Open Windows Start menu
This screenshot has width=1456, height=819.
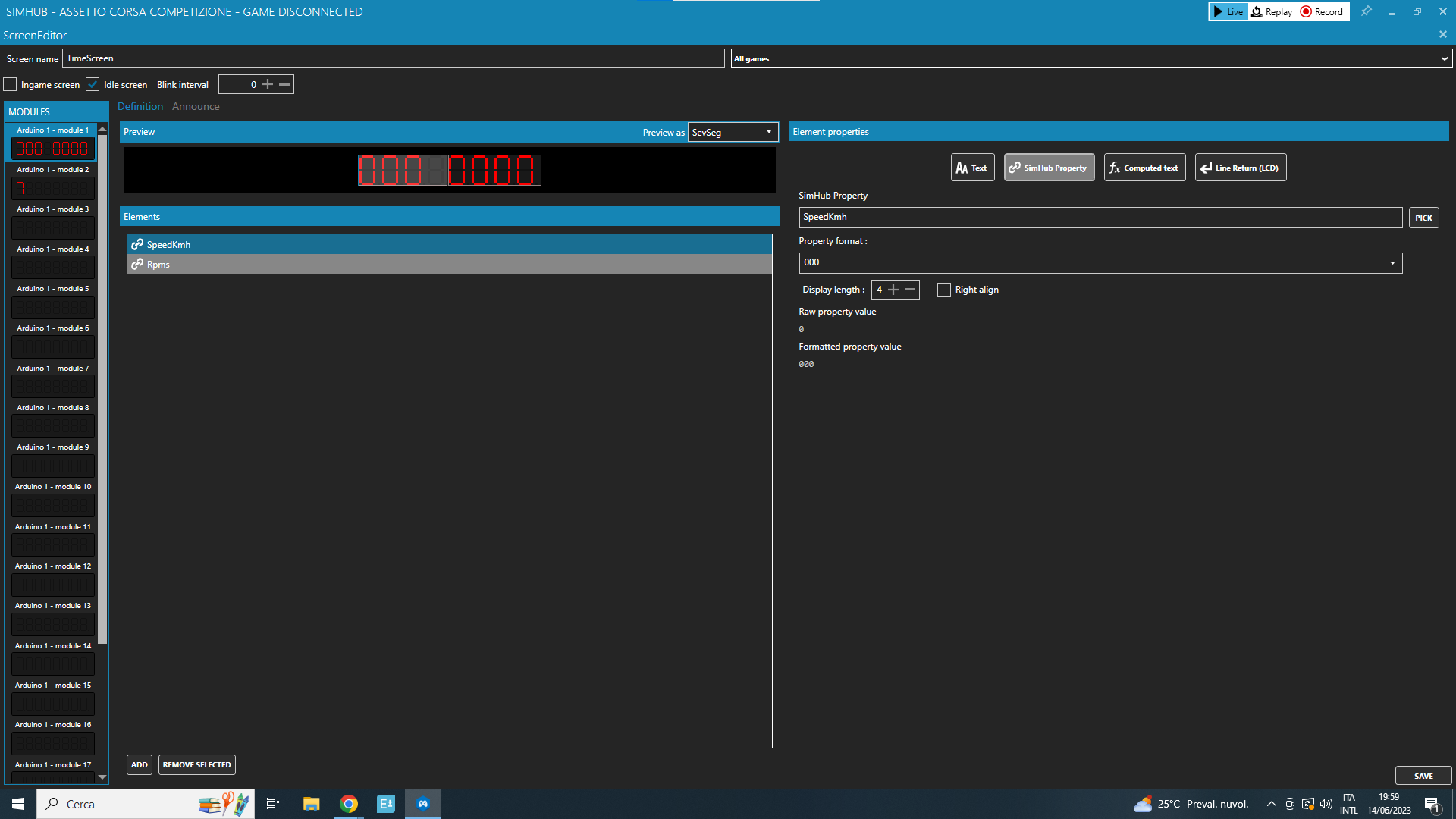point(18,804)
